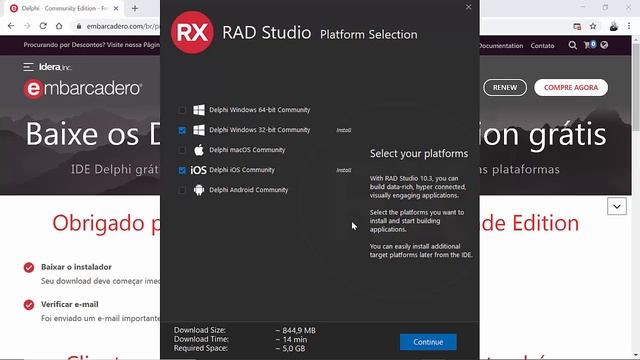Uncheck Delphi Windows 32-bit Community checkbox
Image resolution: width=640 pixels, height=360 pixels.
(182, 130)
